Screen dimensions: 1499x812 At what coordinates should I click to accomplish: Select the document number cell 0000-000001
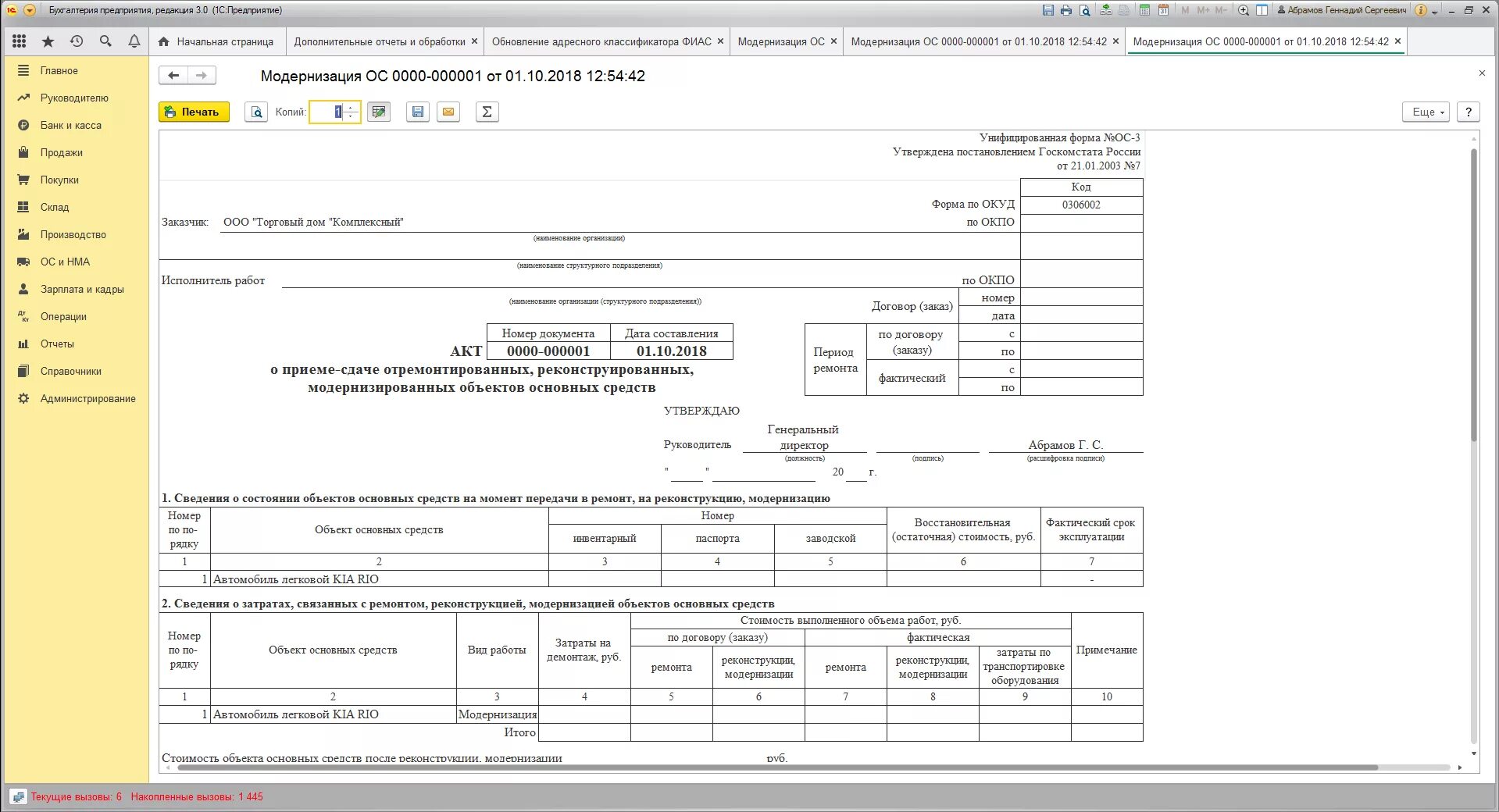(548, 351)
